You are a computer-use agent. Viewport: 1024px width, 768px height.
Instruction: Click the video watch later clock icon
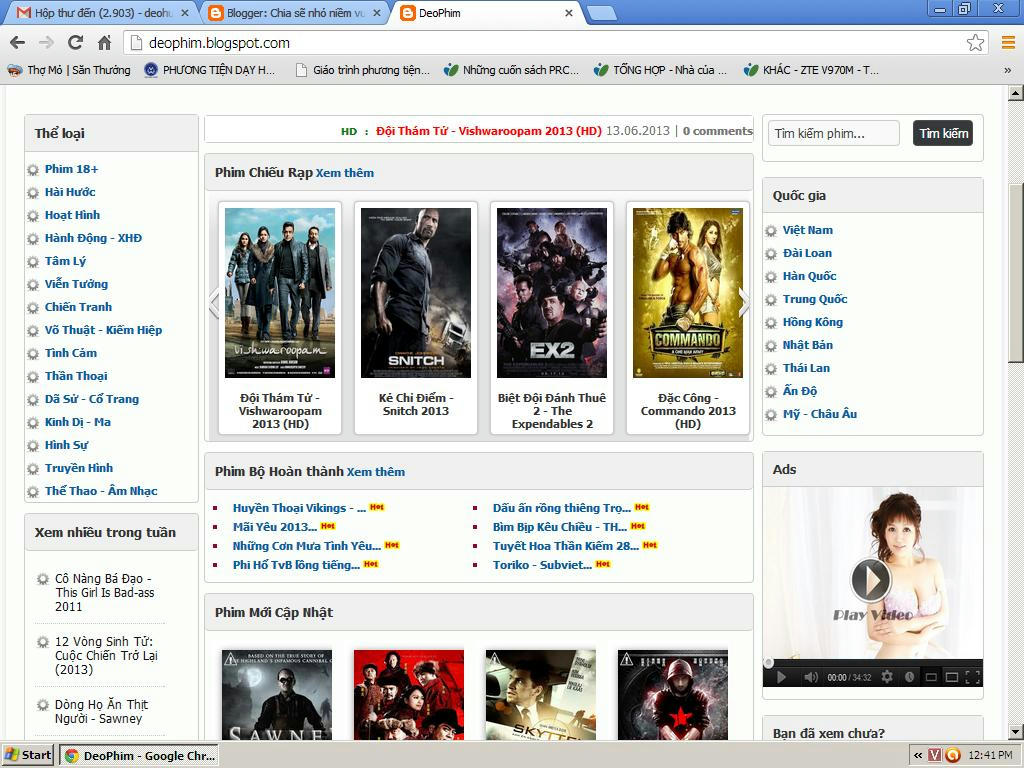tap(910, 677)
